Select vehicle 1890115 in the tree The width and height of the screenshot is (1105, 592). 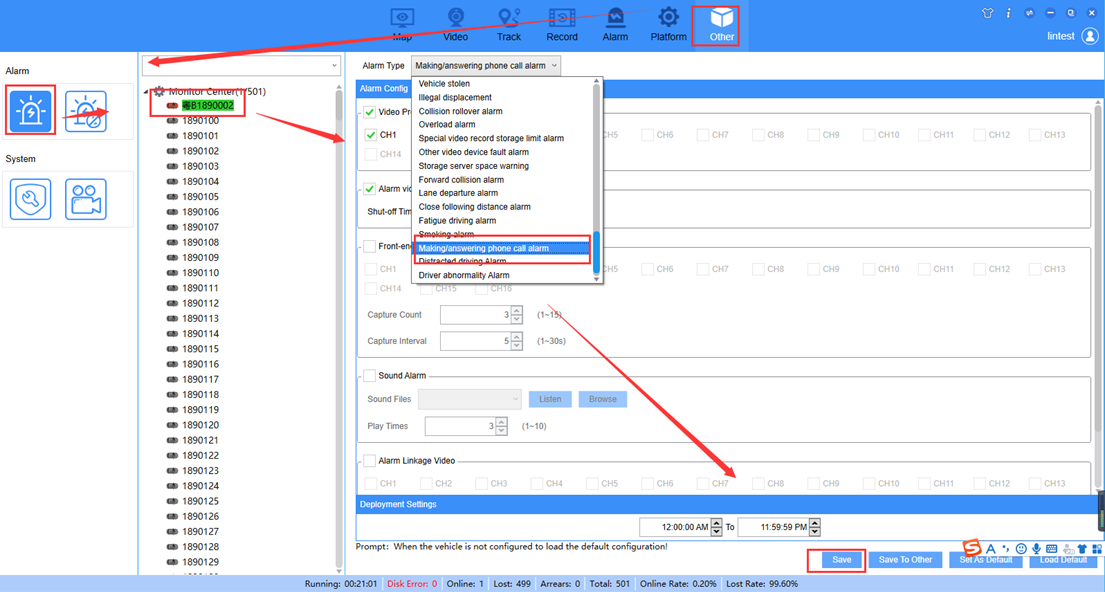[x=200, y=349]
